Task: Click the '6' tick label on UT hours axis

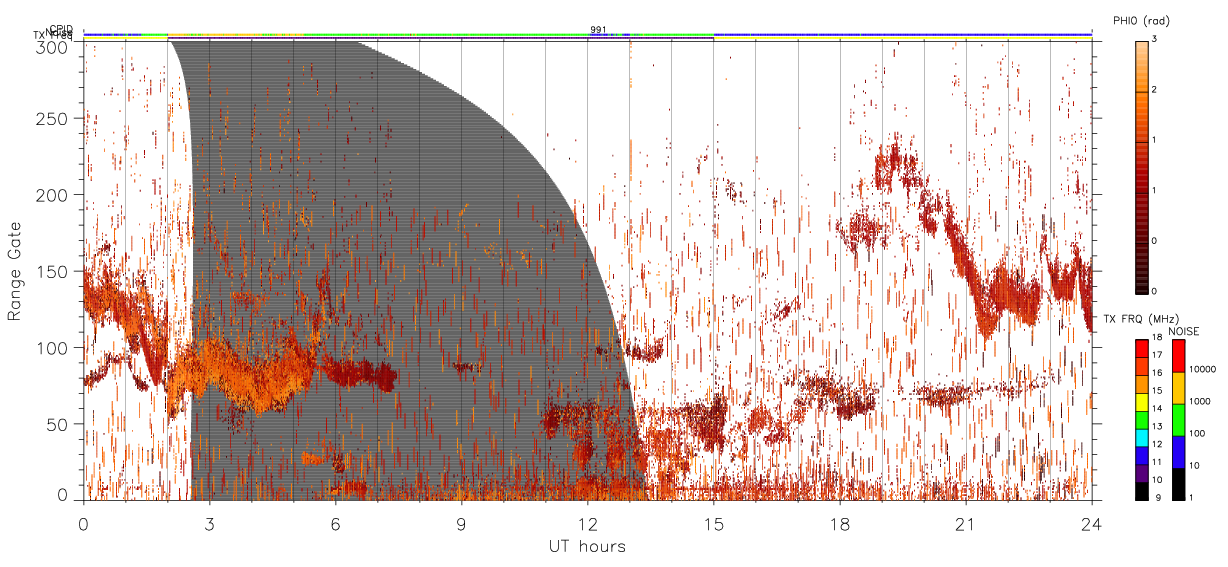Action: [x=335, y=523]
